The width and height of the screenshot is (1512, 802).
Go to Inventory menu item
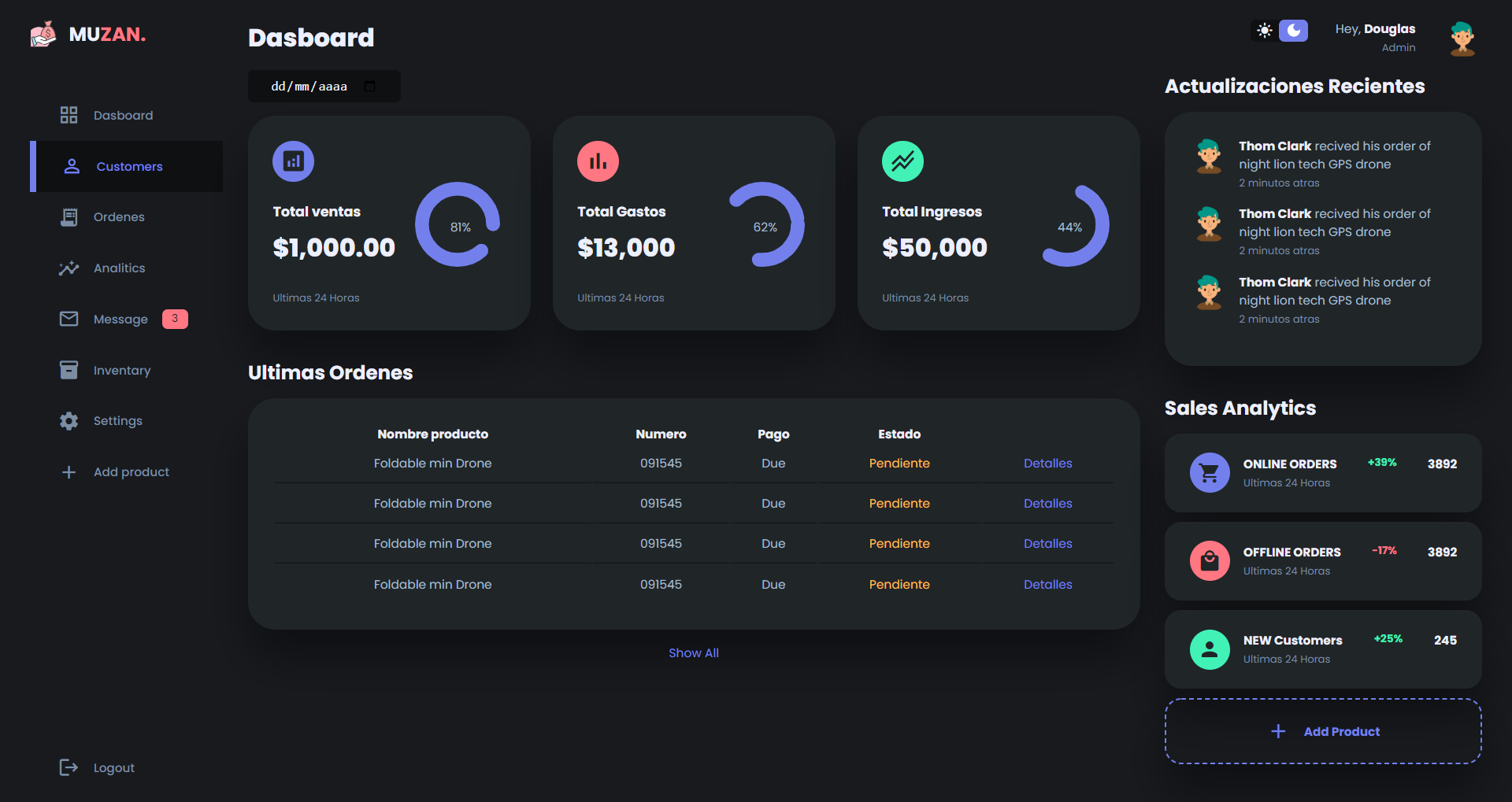point(126,370)
